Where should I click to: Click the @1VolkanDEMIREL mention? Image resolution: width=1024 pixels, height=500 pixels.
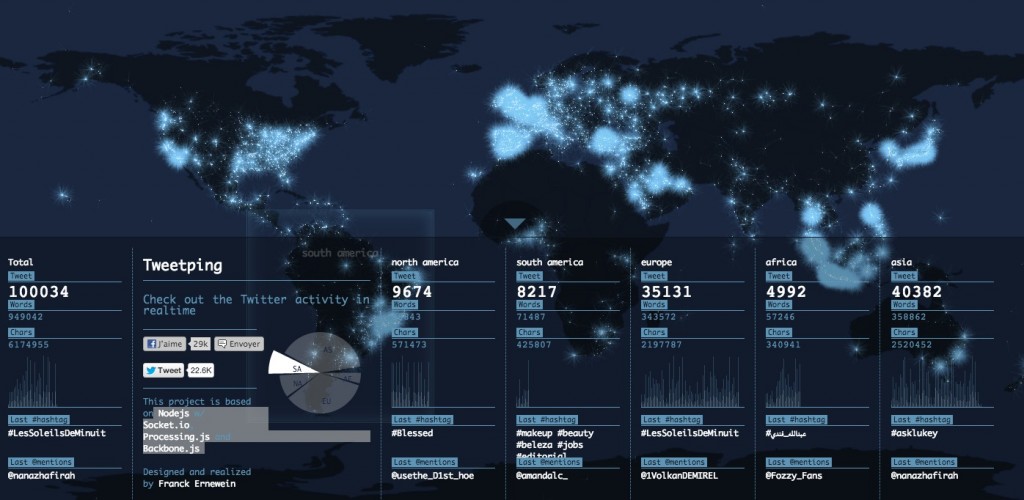coord(679,476)
